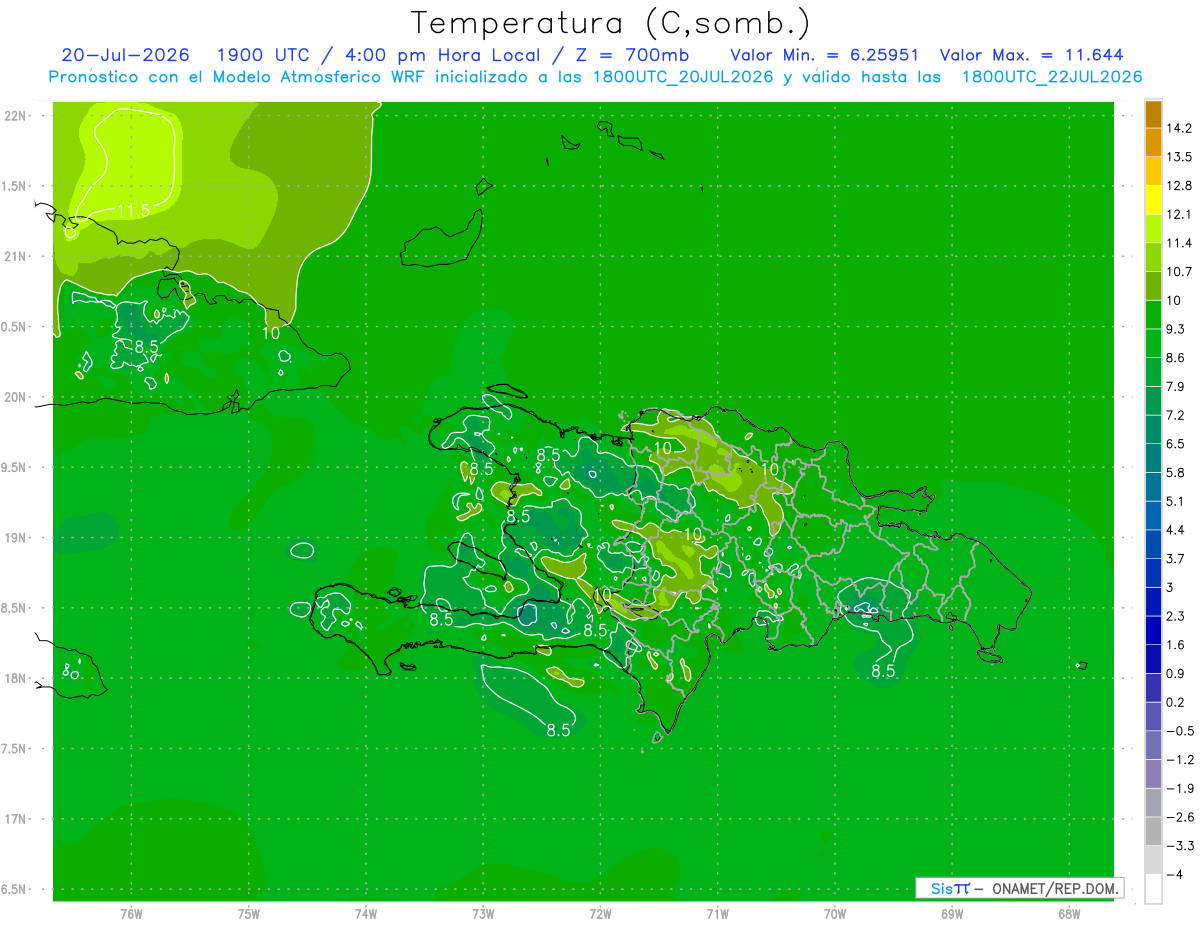Viewport: 1200px width, 927px height.
Task: Click the top orange swatch above 14.2
Action: (x=1153, y=113)
